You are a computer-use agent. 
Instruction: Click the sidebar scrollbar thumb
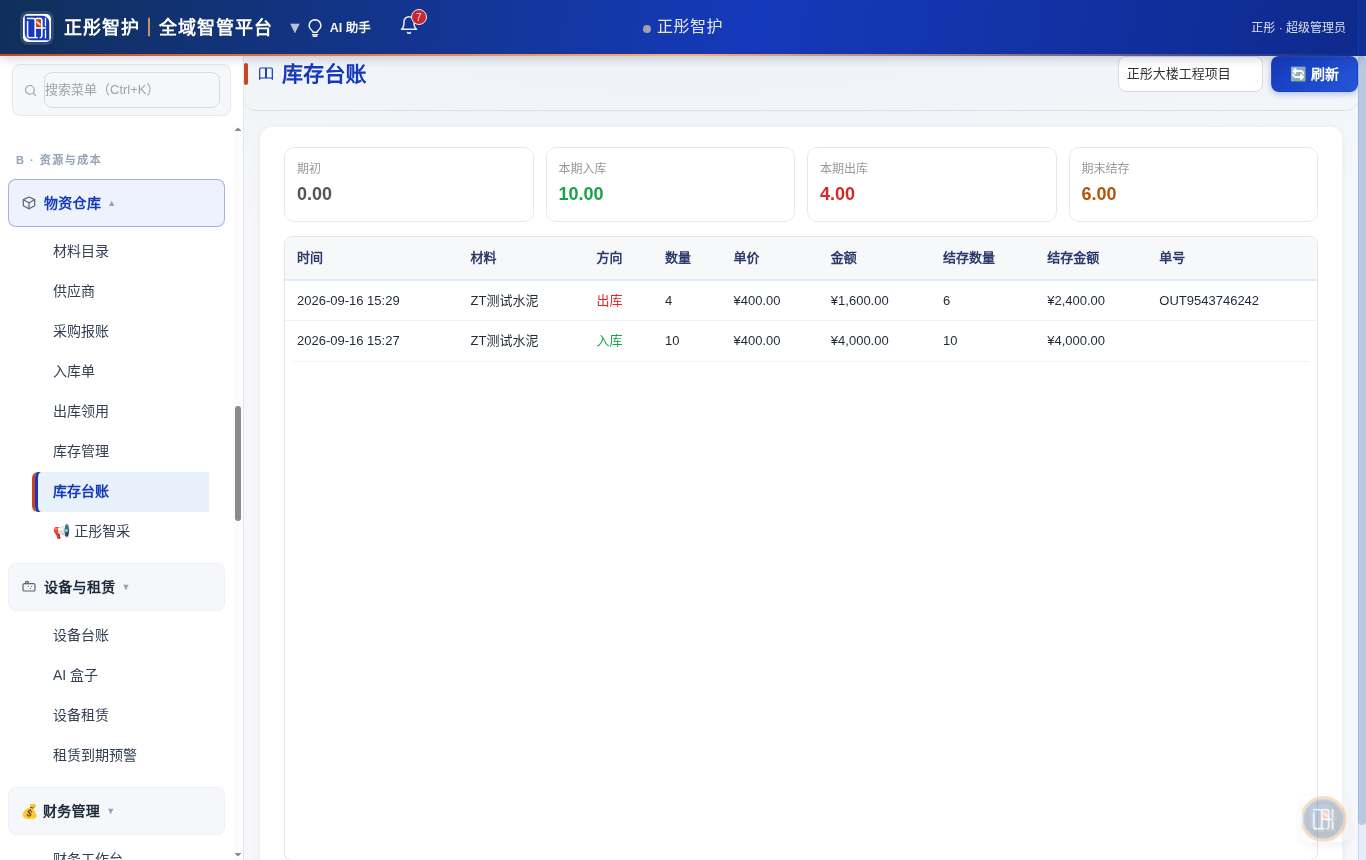click(238, 463)
